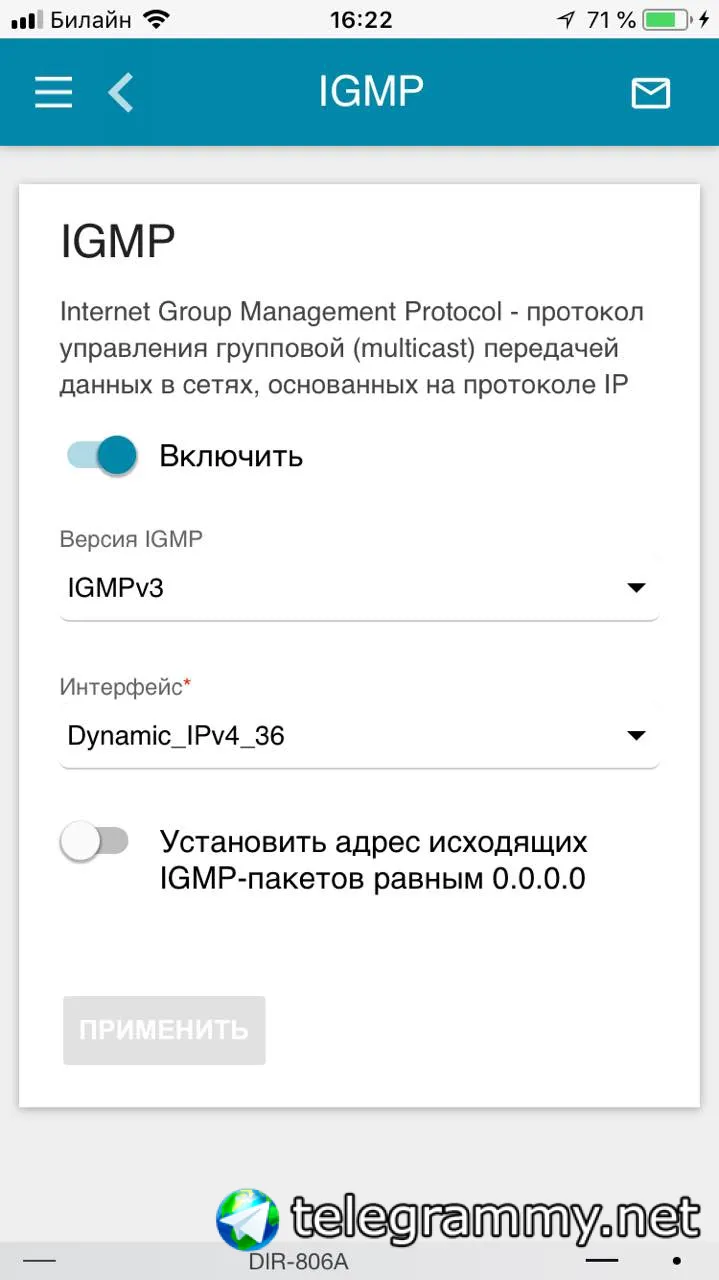Screen dimensions: 719x1280
Task: Expand the Версия IGMP dropdown showing IGMPv3
Action: pos(359,588)
